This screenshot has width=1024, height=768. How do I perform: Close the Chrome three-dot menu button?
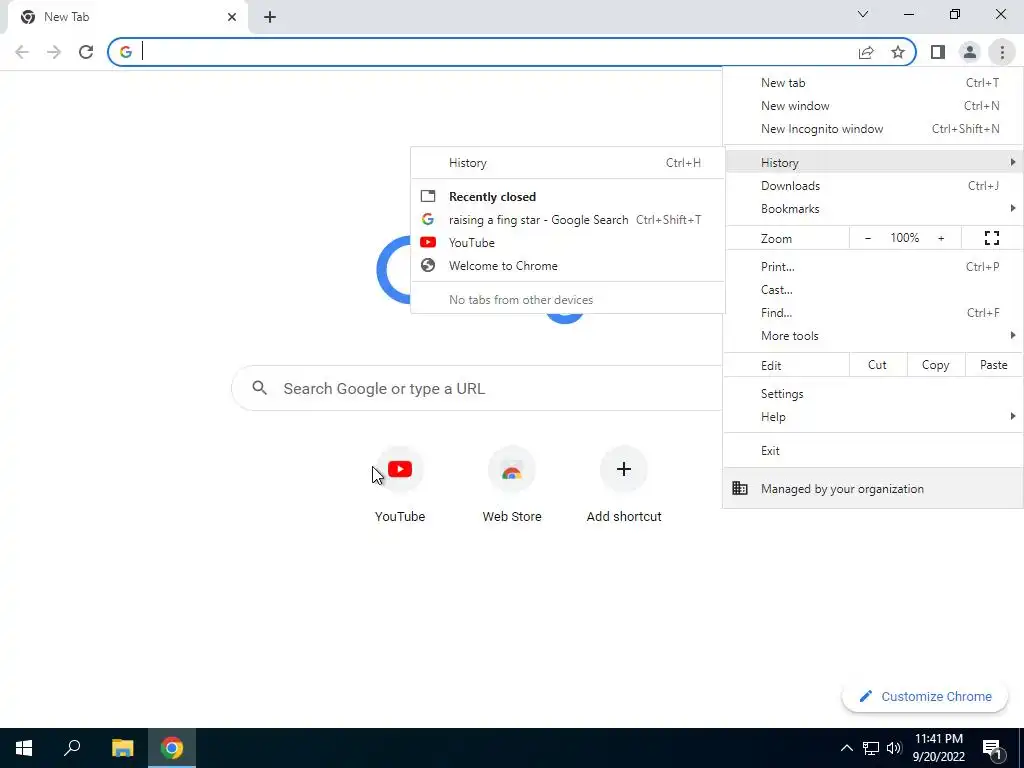pos(1002,52)
